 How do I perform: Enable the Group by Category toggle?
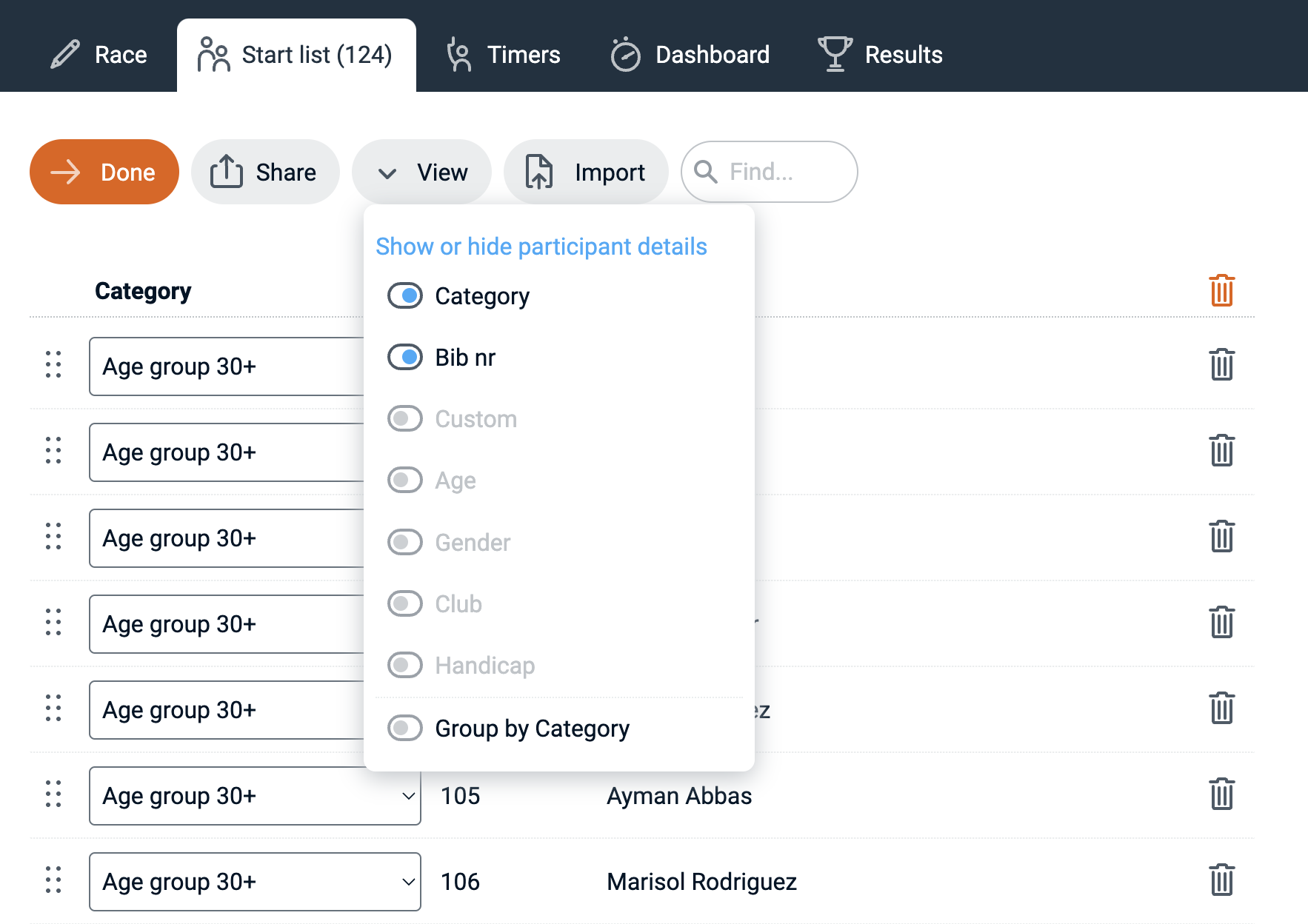pyautogui.click(x=405, y=728)
